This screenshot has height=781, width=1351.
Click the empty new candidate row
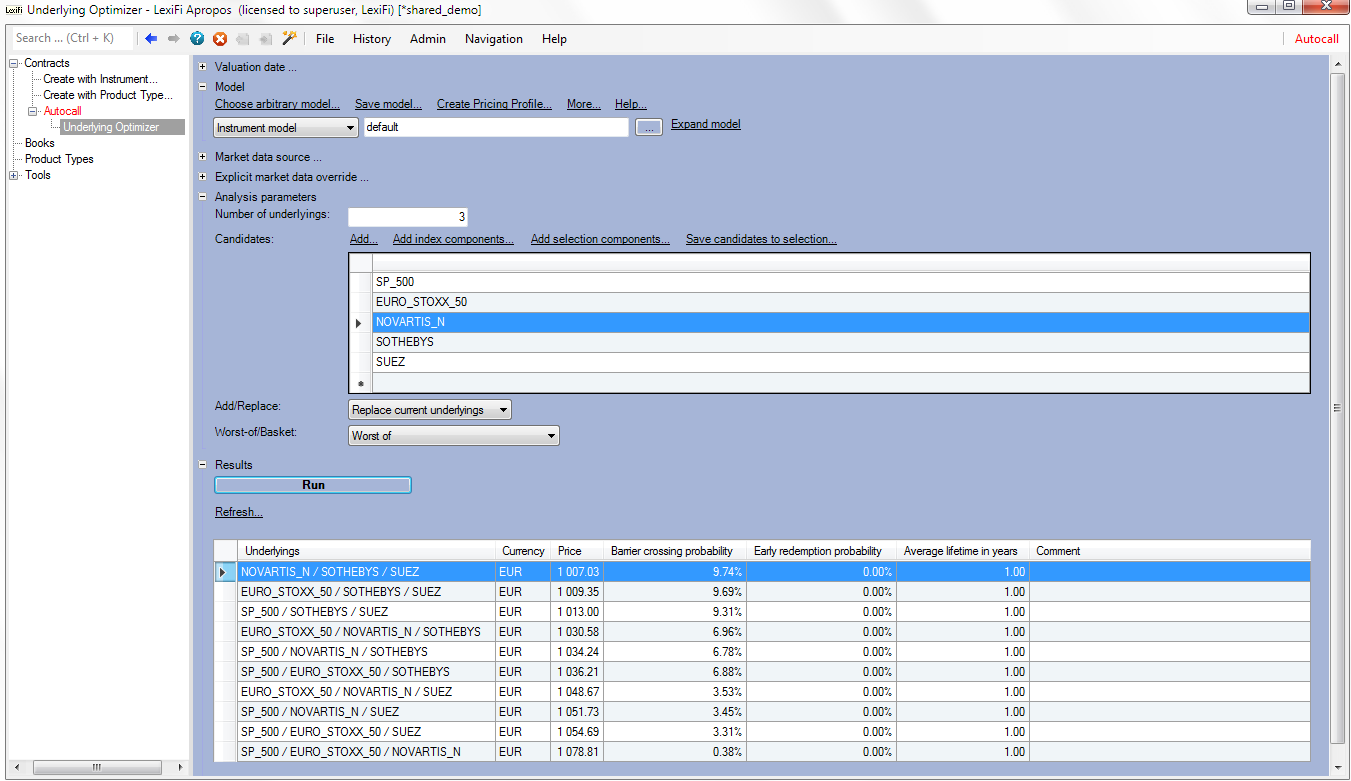pos(840,382)
